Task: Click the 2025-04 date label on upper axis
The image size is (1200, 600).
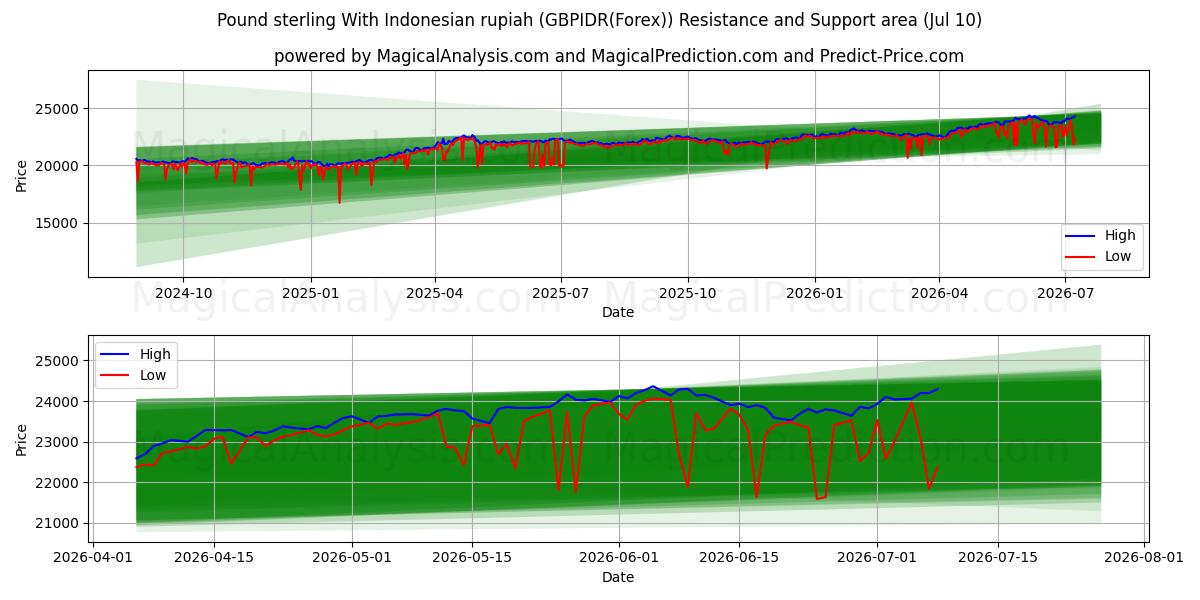Action: point(434,294)
